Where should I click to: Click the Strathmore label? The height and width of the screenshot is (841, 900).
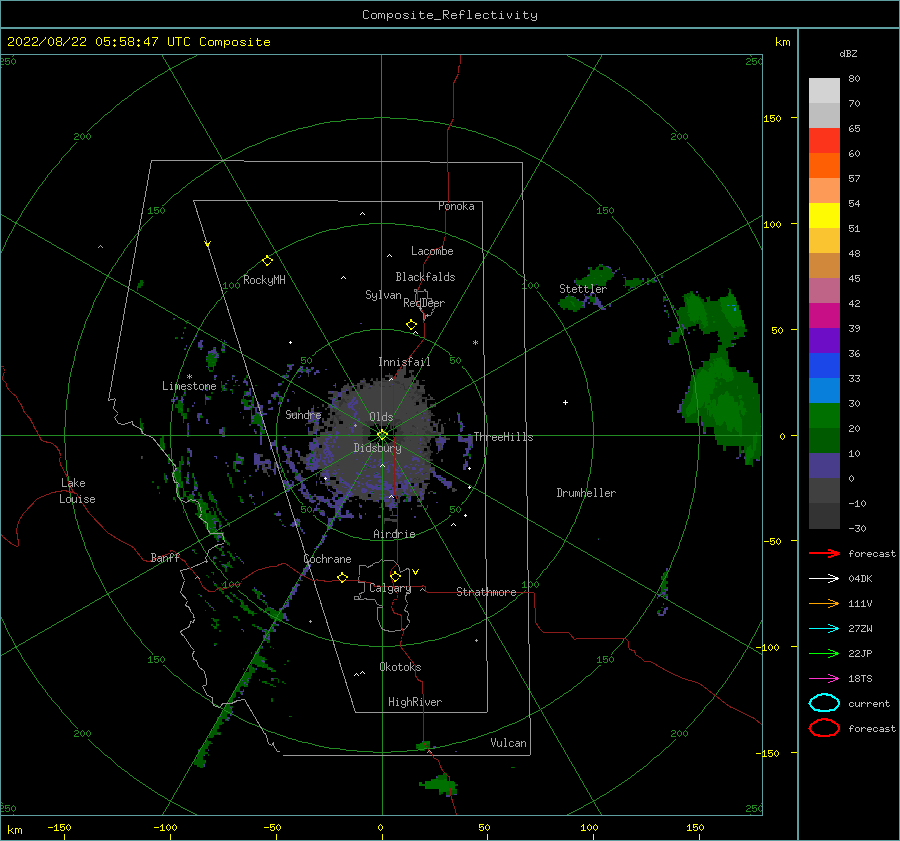[486, 592]
